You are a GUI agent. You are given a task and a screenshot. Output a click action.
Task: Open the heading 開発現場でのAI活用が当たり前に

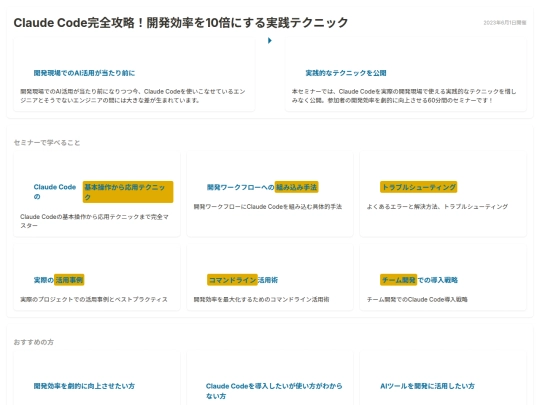point(84,73)
